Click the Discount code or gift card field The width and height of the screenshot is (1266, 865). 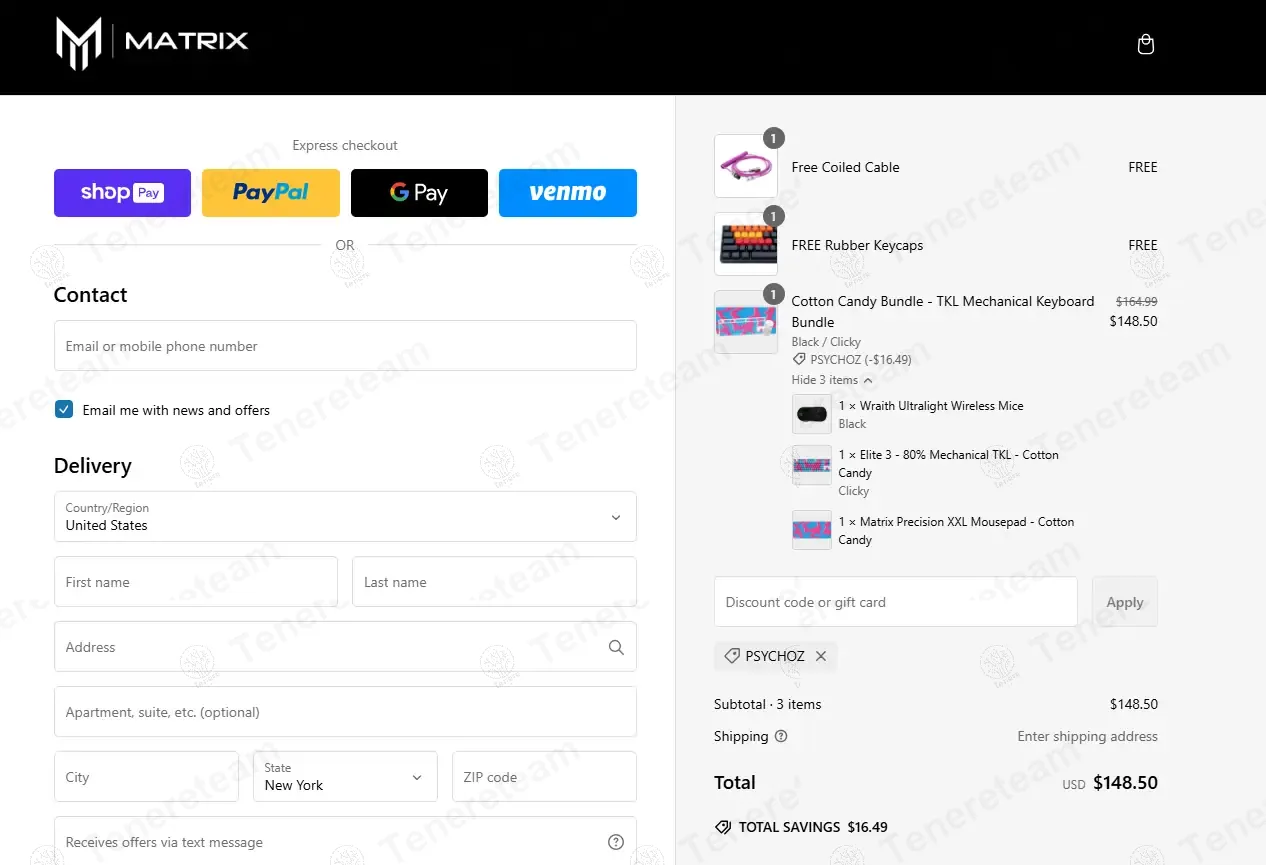896,602
